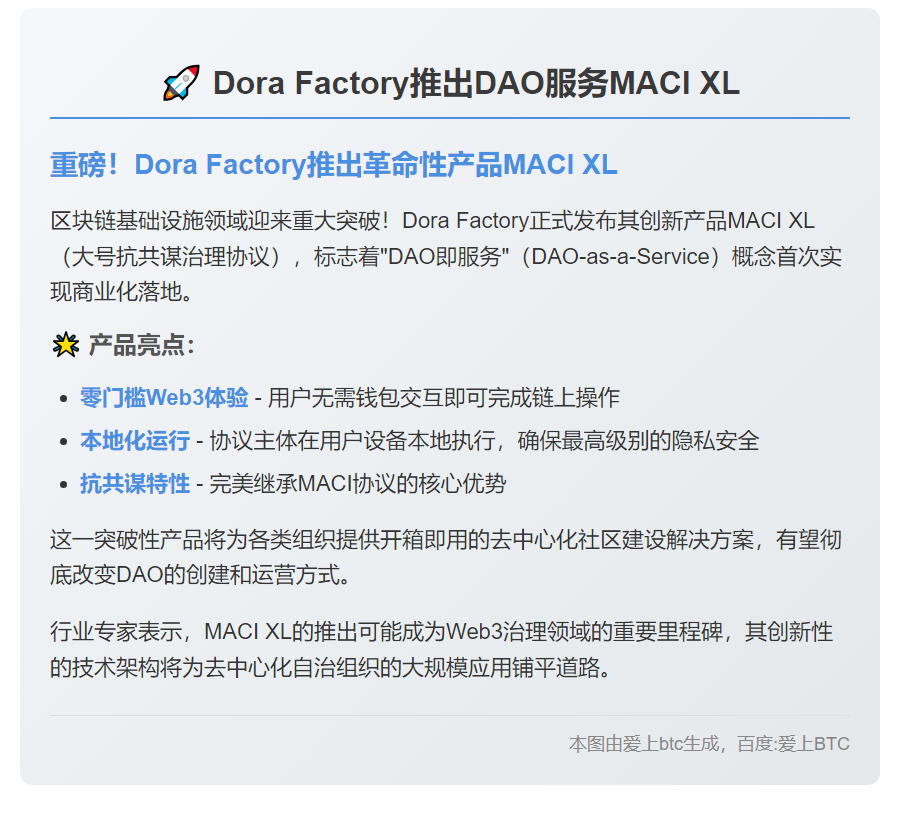
Task: Click the gray divider line above the footer
Action: (450, 715)
